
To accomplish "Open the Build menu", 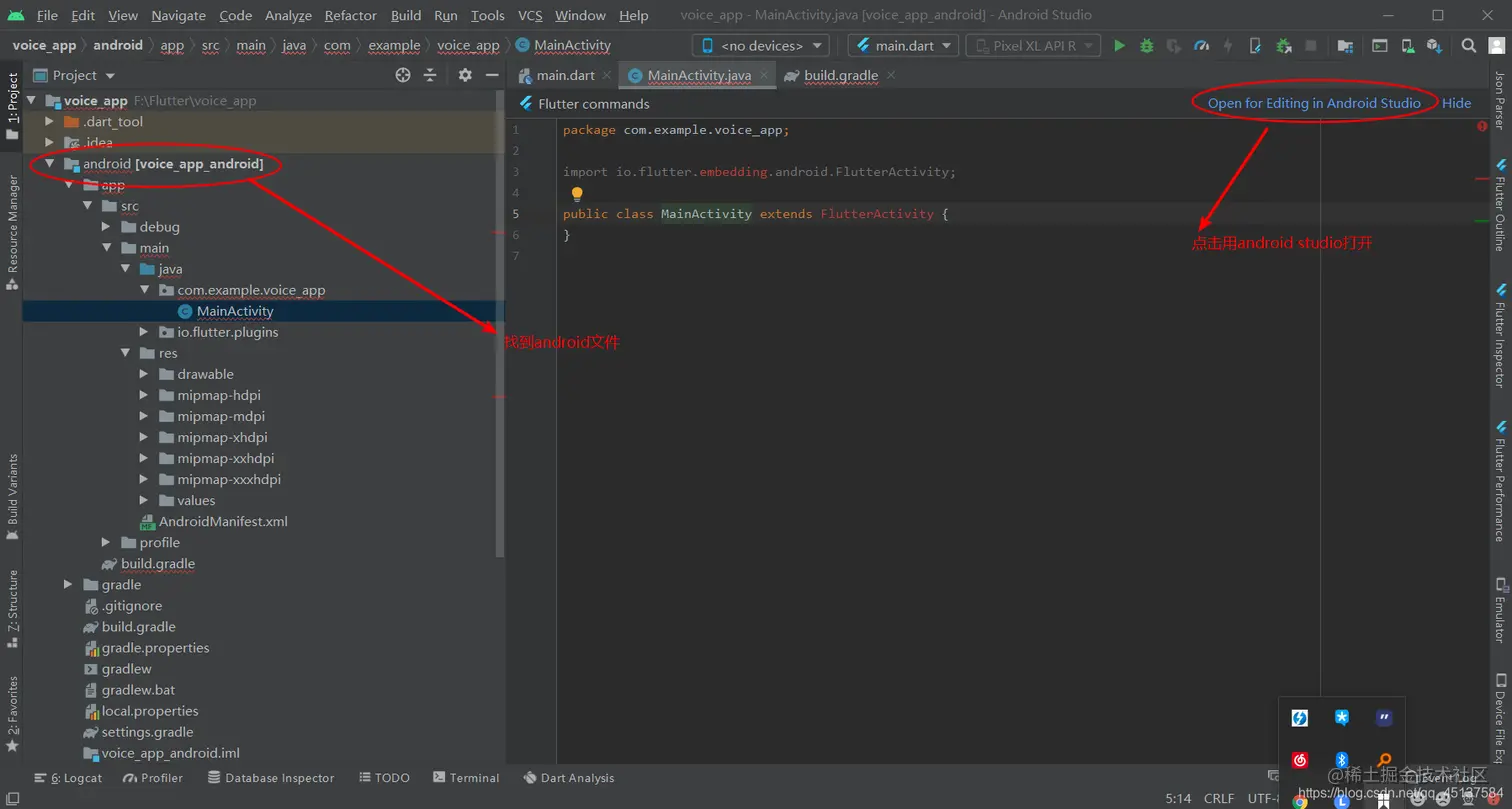I will (406, 15).
